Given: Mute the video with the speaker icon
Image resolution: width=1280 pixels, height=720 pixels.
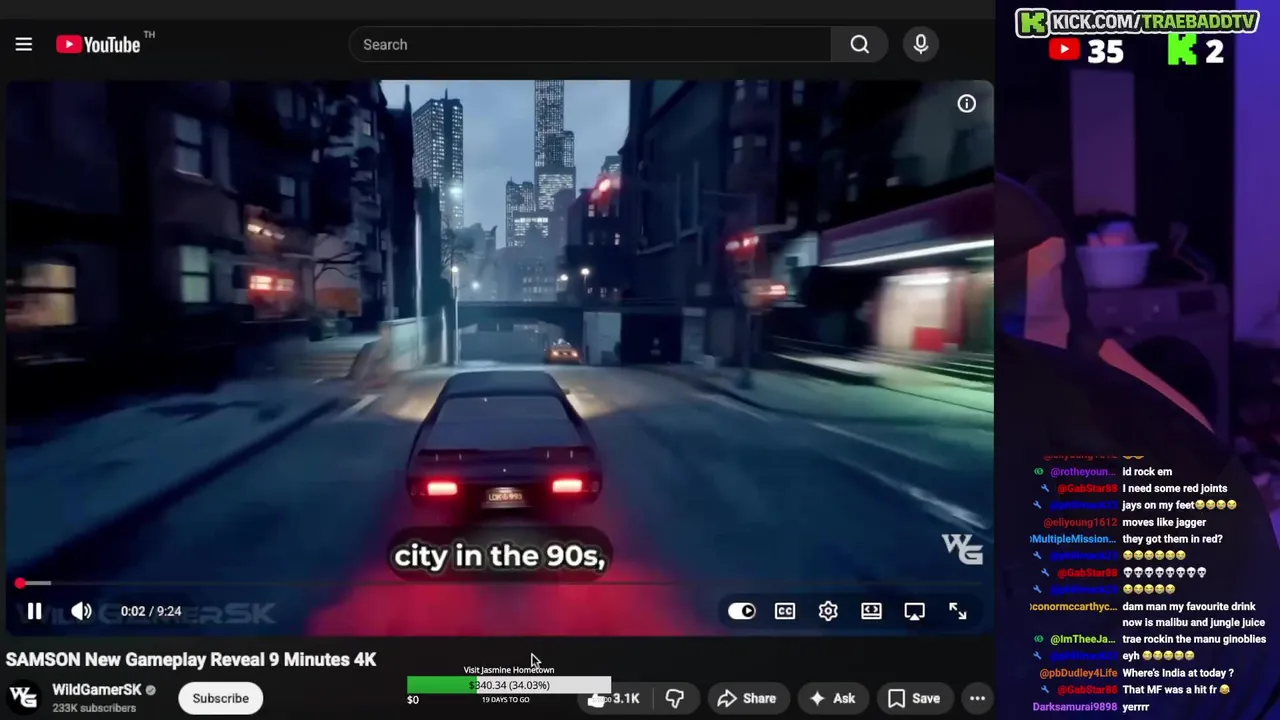Looking at the screenshot, I should click(81, 611).
